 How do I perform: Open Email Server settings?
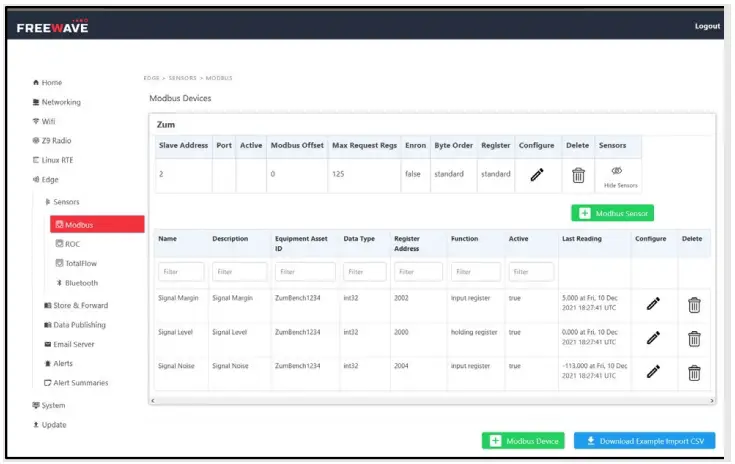[69, 344]
